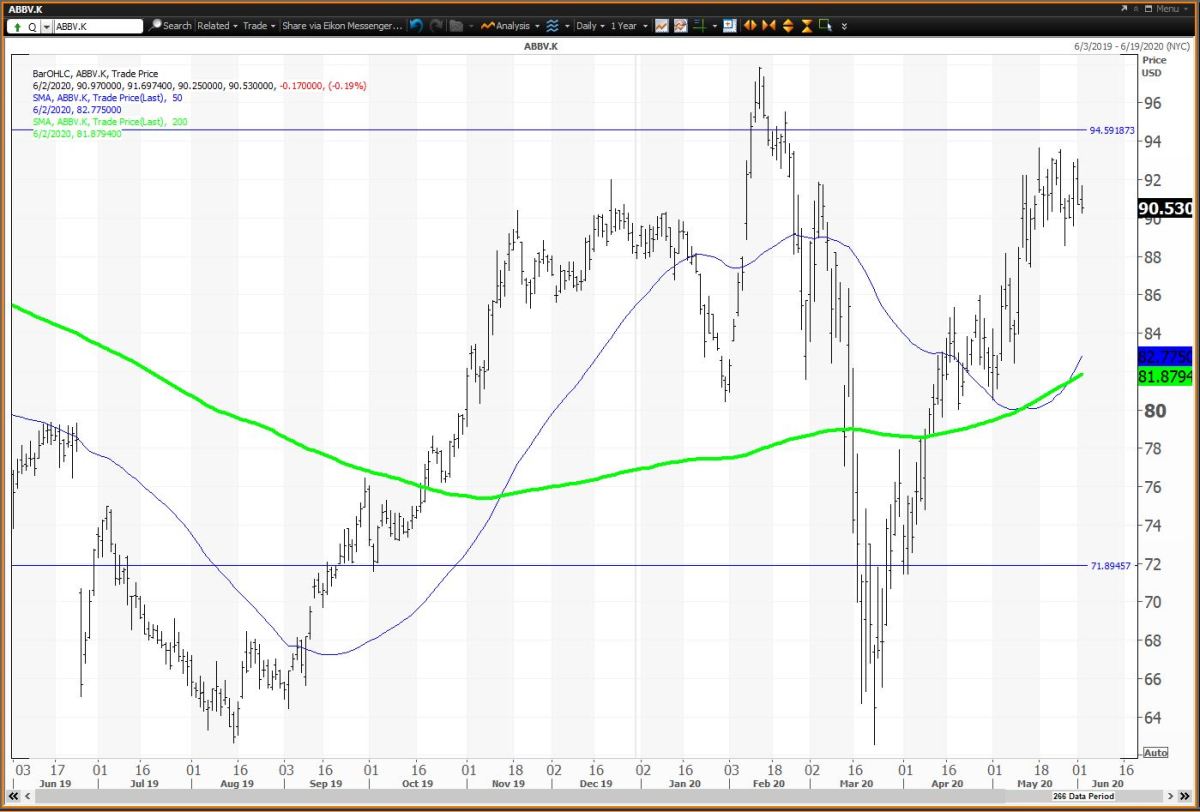Image resolution: width=1200 pixels, height=812 pixels.
Task: Click the Search button
Action: pyautogui.click(x=170, y=25)
